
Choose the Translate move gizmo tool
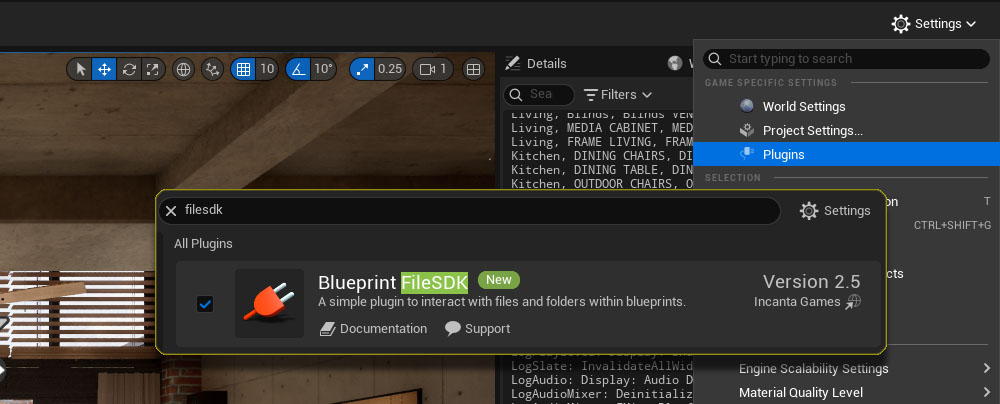click(104, 69)
